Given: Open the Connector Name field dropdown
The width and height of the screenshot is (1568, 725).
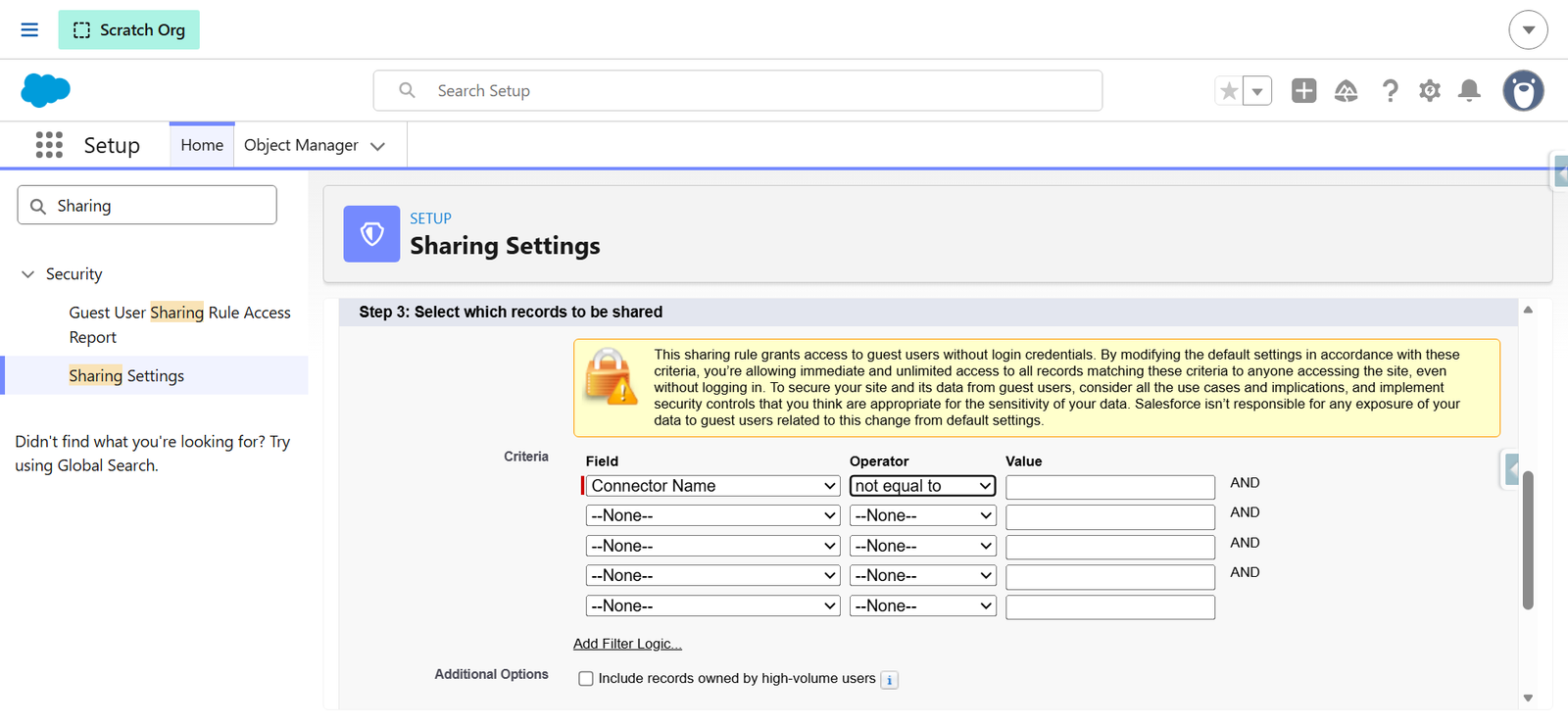Looking at the screenshot, I should pos(712,486).
